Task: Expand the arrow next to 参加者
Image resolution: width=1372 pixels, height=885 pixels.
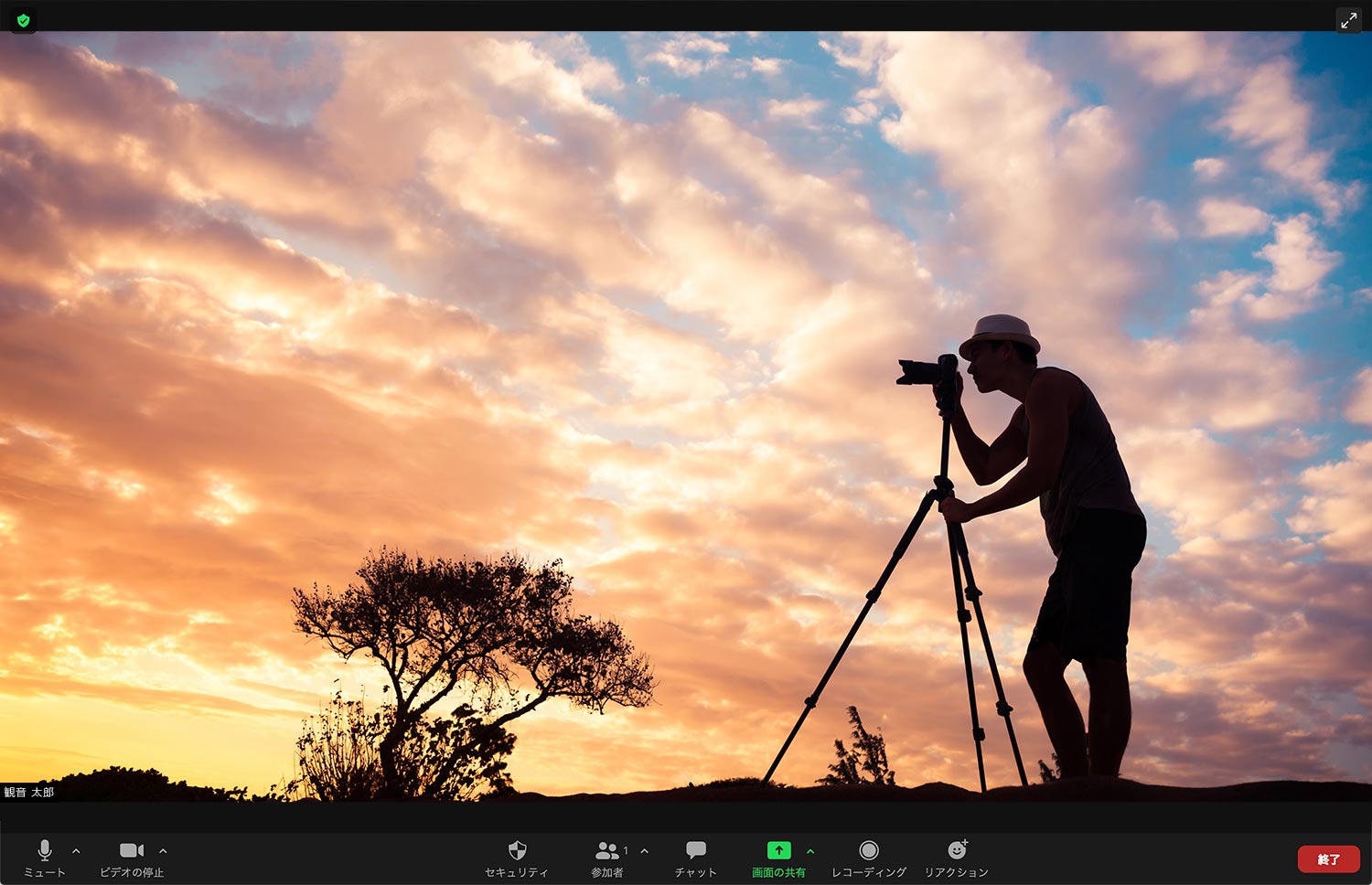Action: [x=645, y=851]
